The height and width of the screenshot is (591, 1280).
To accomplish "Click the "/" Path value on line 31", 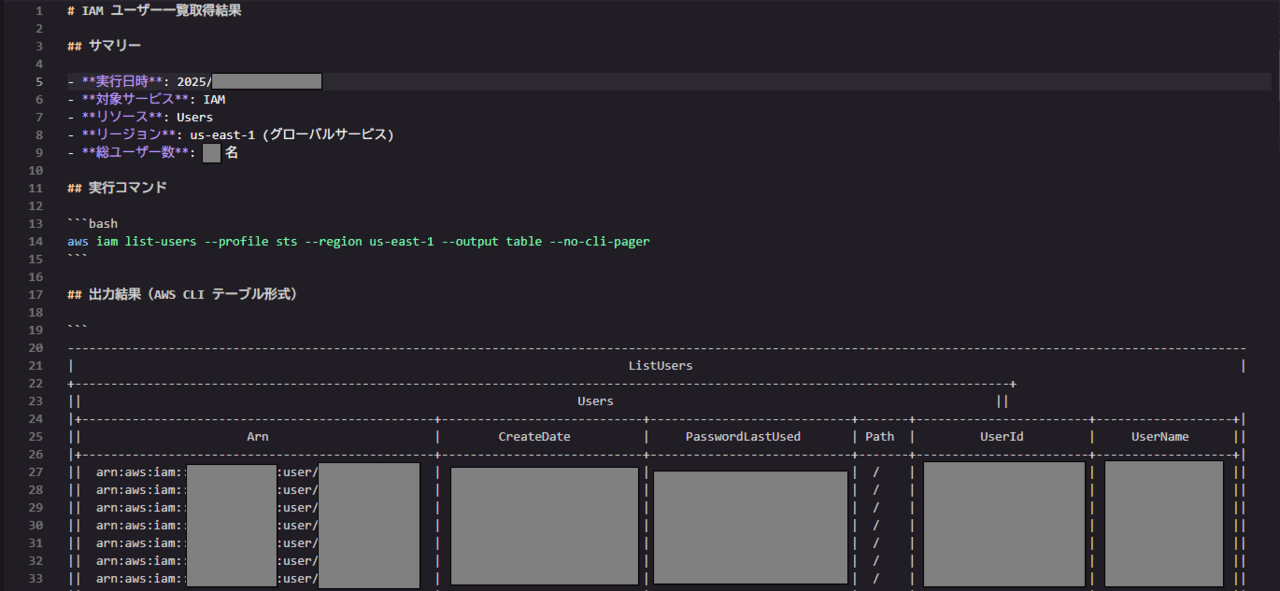I will coord(876,543).
